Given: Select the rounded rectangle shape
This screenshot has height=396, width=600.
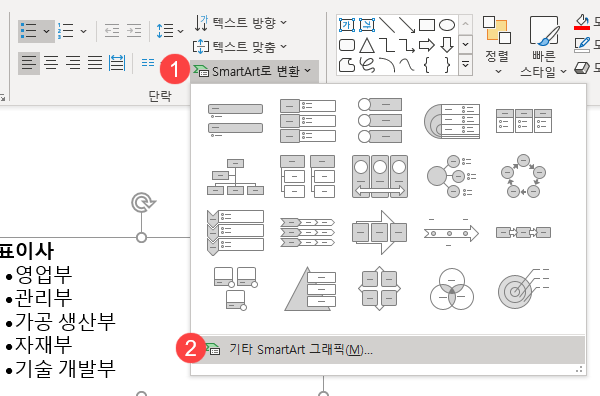Looking at the screenshot, I should (347, 45).
